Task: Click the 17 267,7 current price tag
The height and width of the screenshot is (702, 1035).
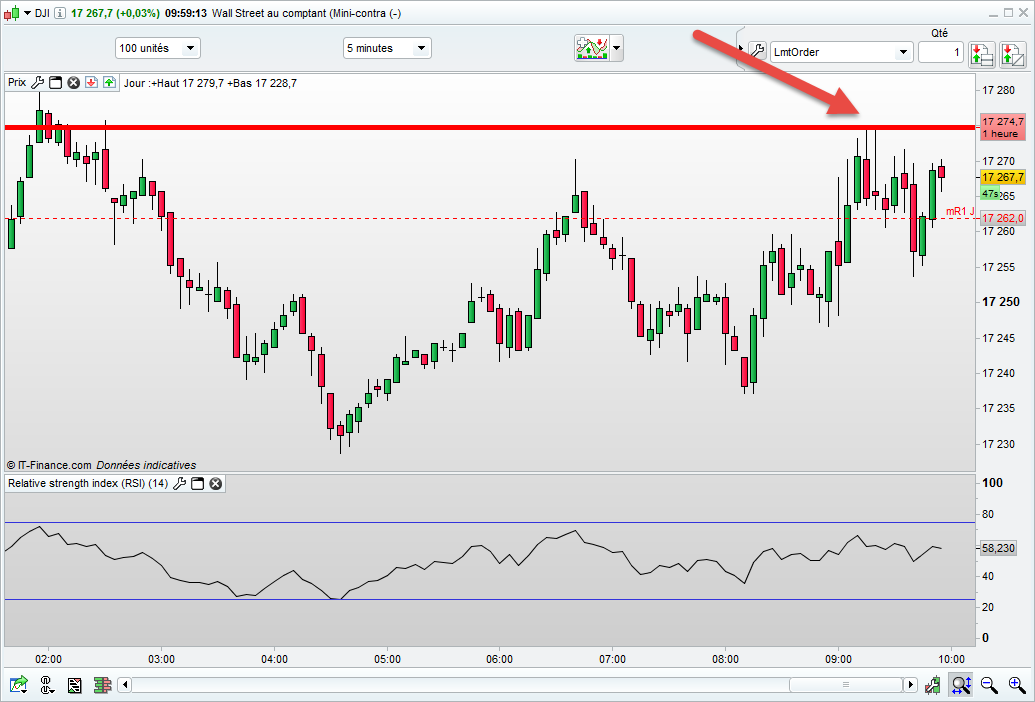Action: [1003, 177]
